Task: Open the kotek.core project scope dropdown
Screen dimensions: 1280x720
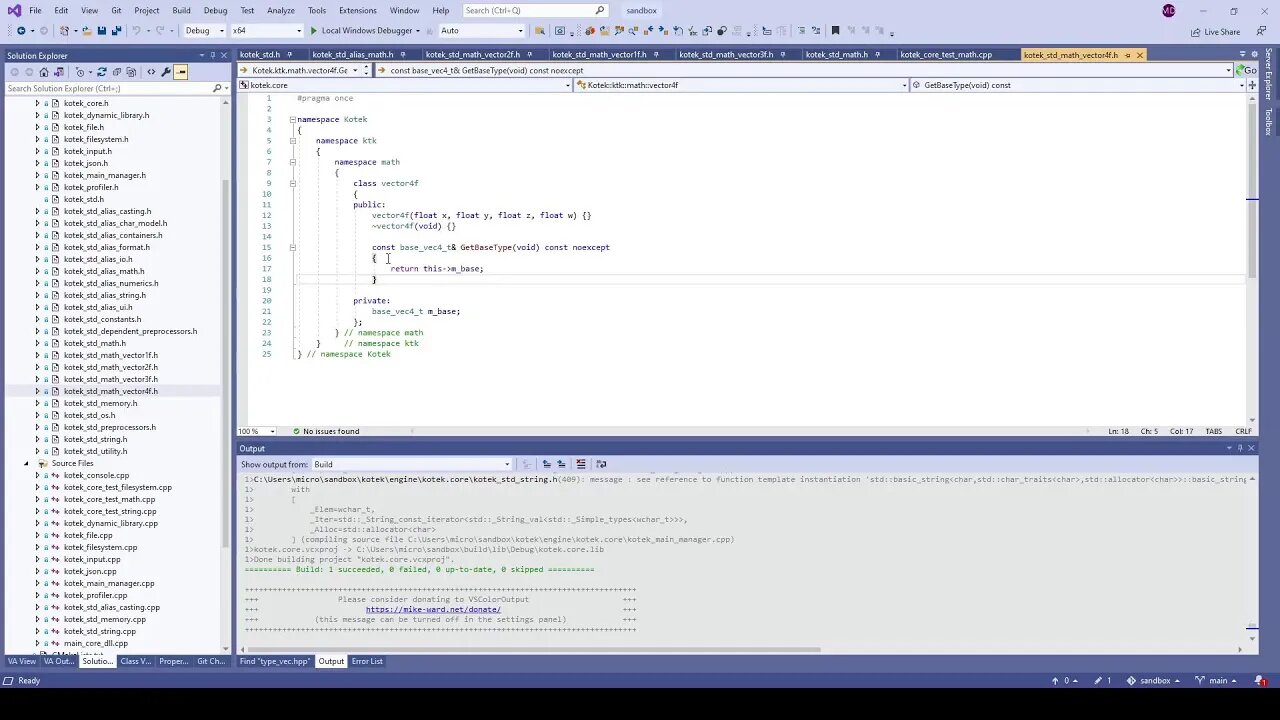Action: pyautogui.click(x=406, y=85)
